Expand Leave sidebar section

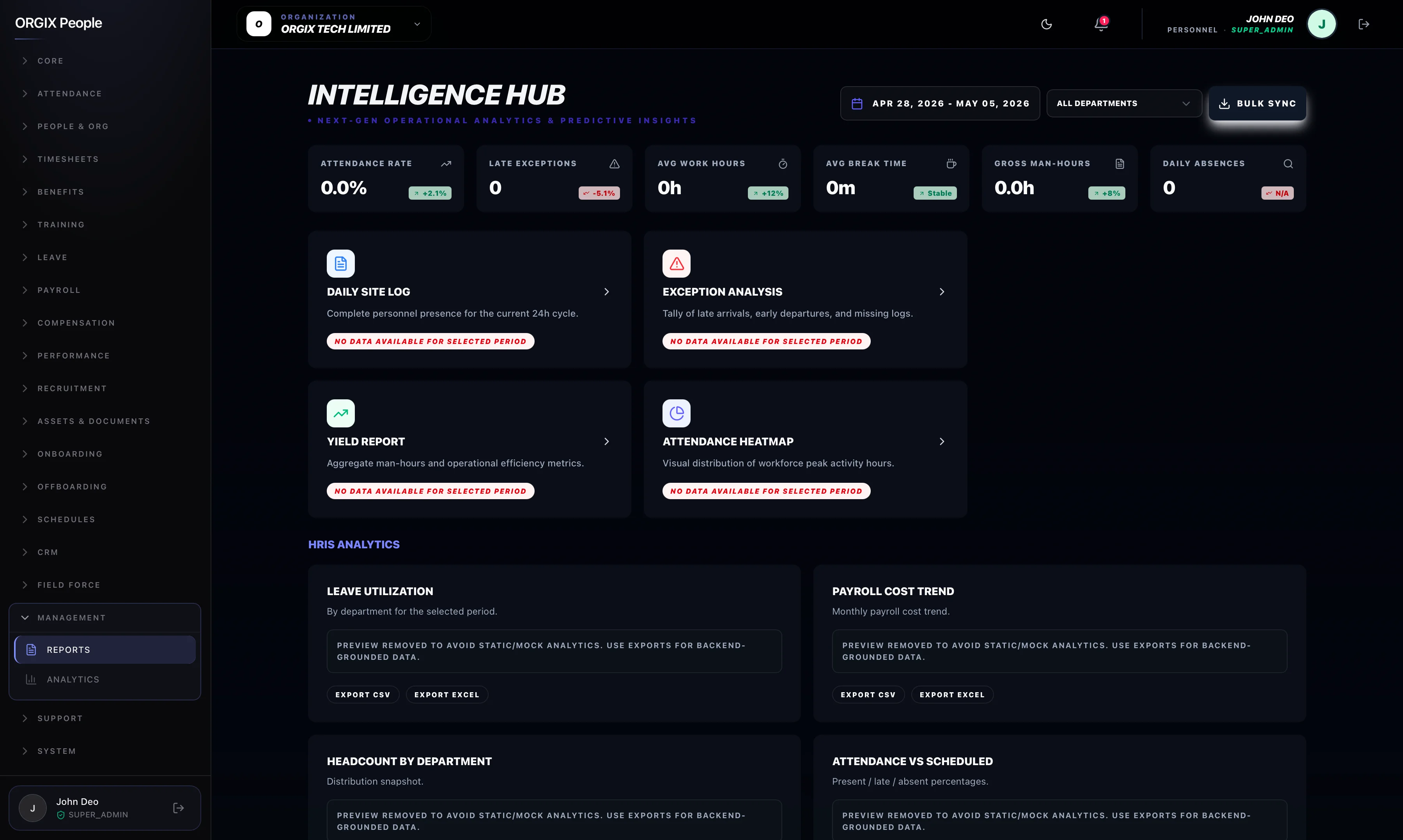[105, 257]
